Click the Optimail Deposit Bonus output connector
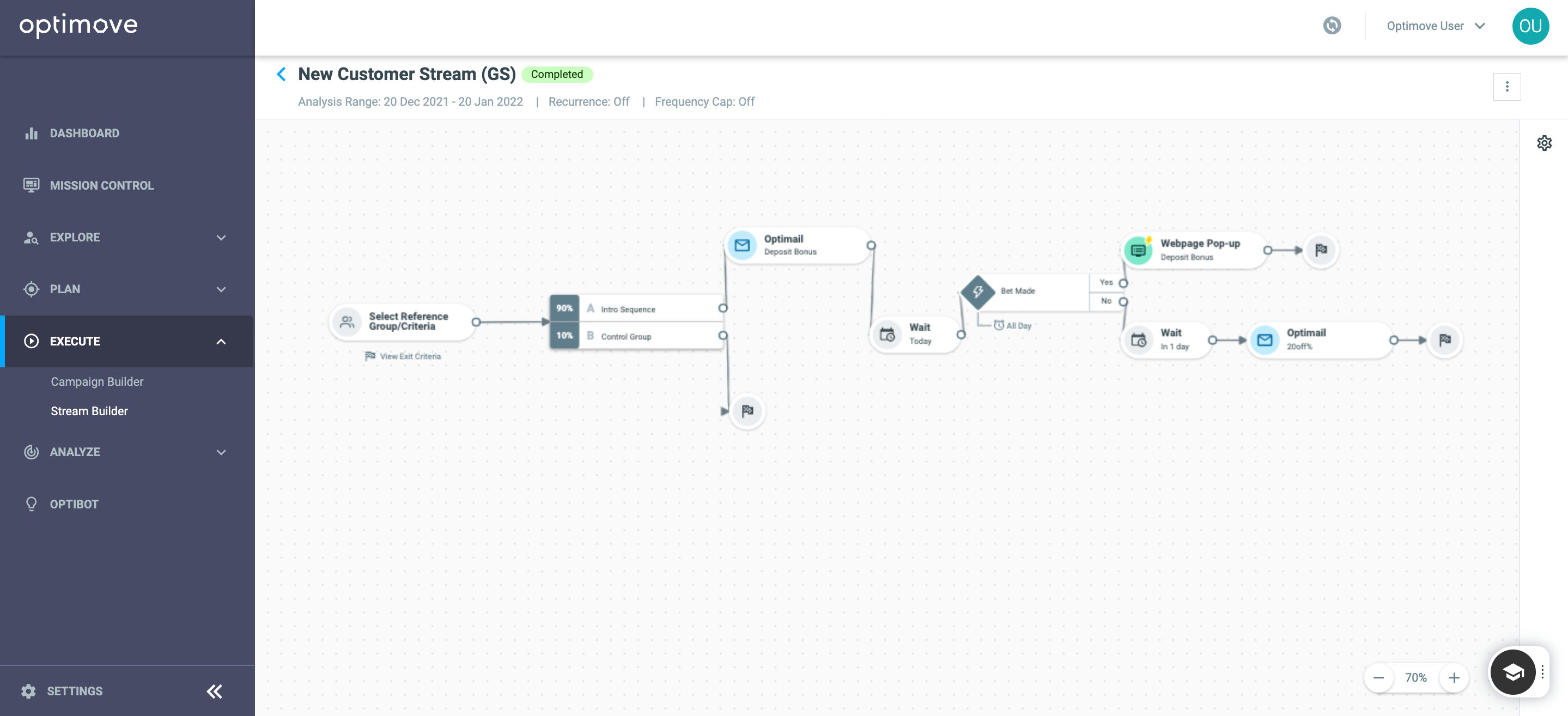Image resolution: width=1568 pixels, height=716 pixels. click(871, 245)
